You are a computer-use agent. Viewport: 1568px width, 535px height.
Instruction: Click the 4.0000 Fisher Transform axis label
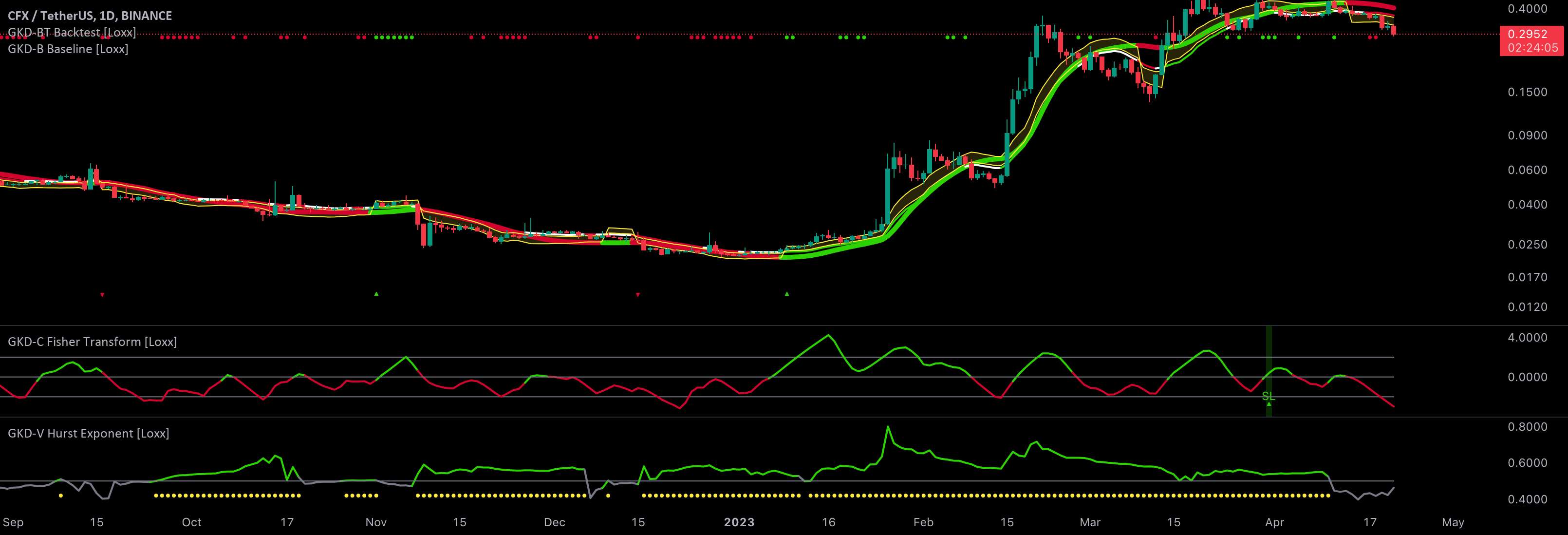(x=1527, y=338)
